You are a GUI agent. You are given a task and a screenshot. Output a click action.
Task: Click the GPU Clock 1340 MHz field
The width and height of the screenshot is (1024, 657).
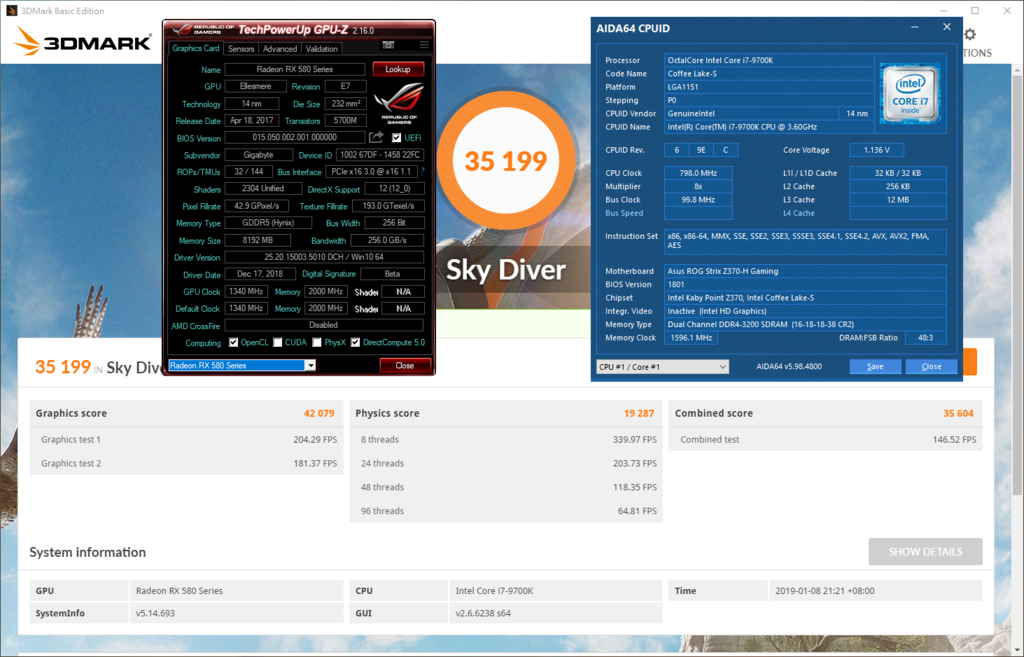tap(246, 291)
